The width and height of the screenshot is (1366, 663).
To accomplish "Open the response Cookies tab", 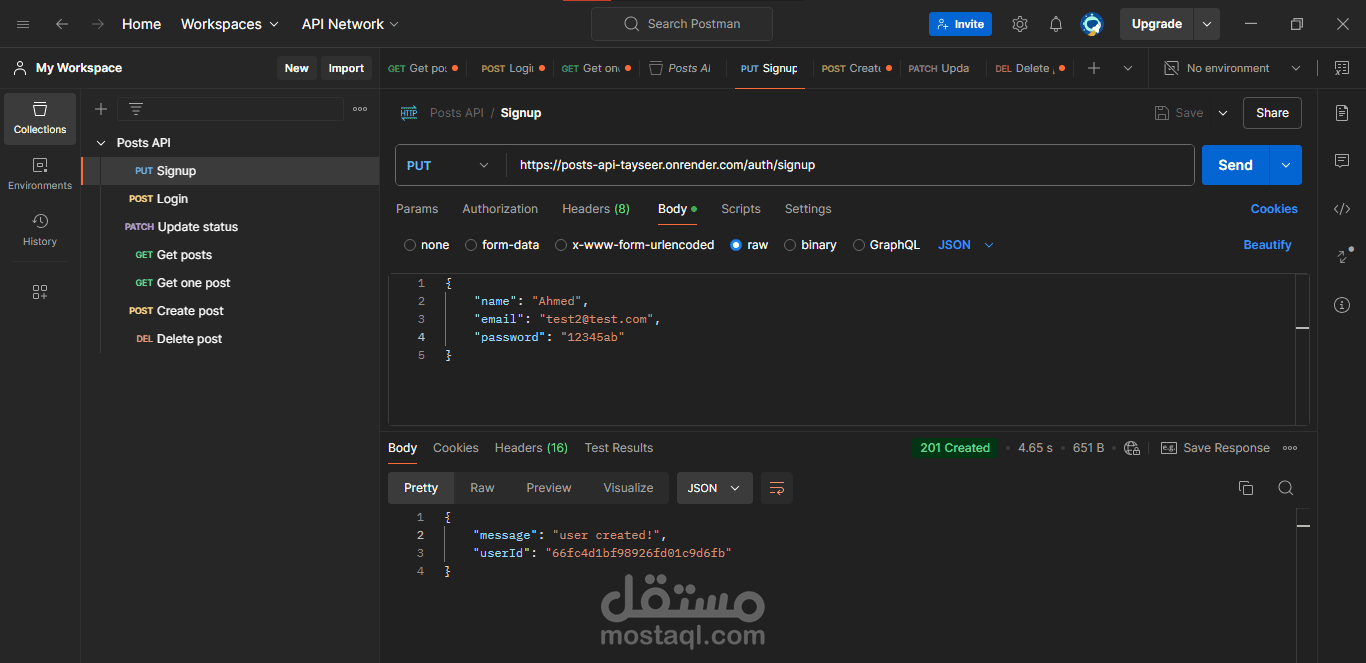I will tap(456, 448).
